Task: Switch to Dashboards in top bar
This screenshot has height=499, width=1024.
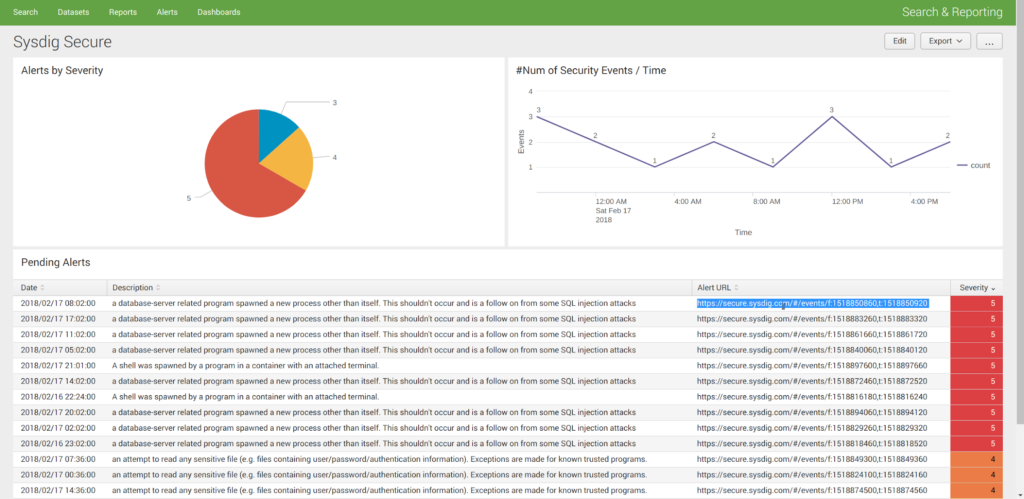Action: pos(219,12)
